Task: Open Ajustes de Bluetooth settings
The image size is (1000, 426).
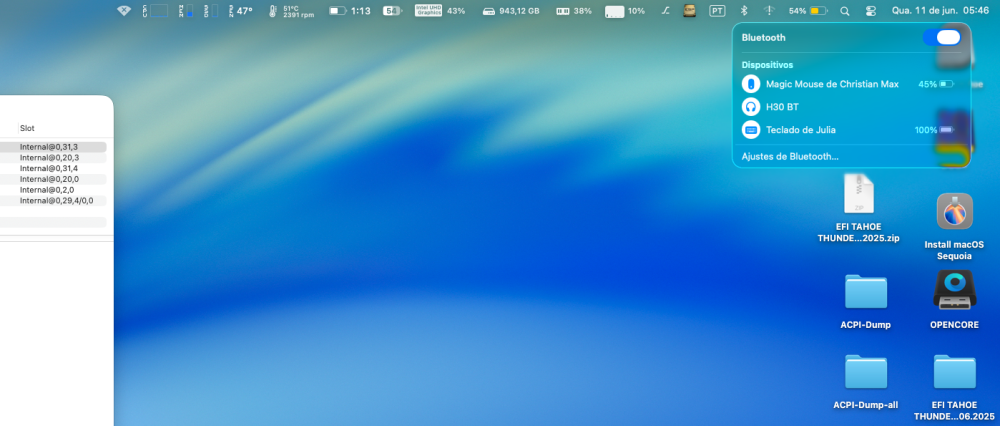Action: pos(790,156)
